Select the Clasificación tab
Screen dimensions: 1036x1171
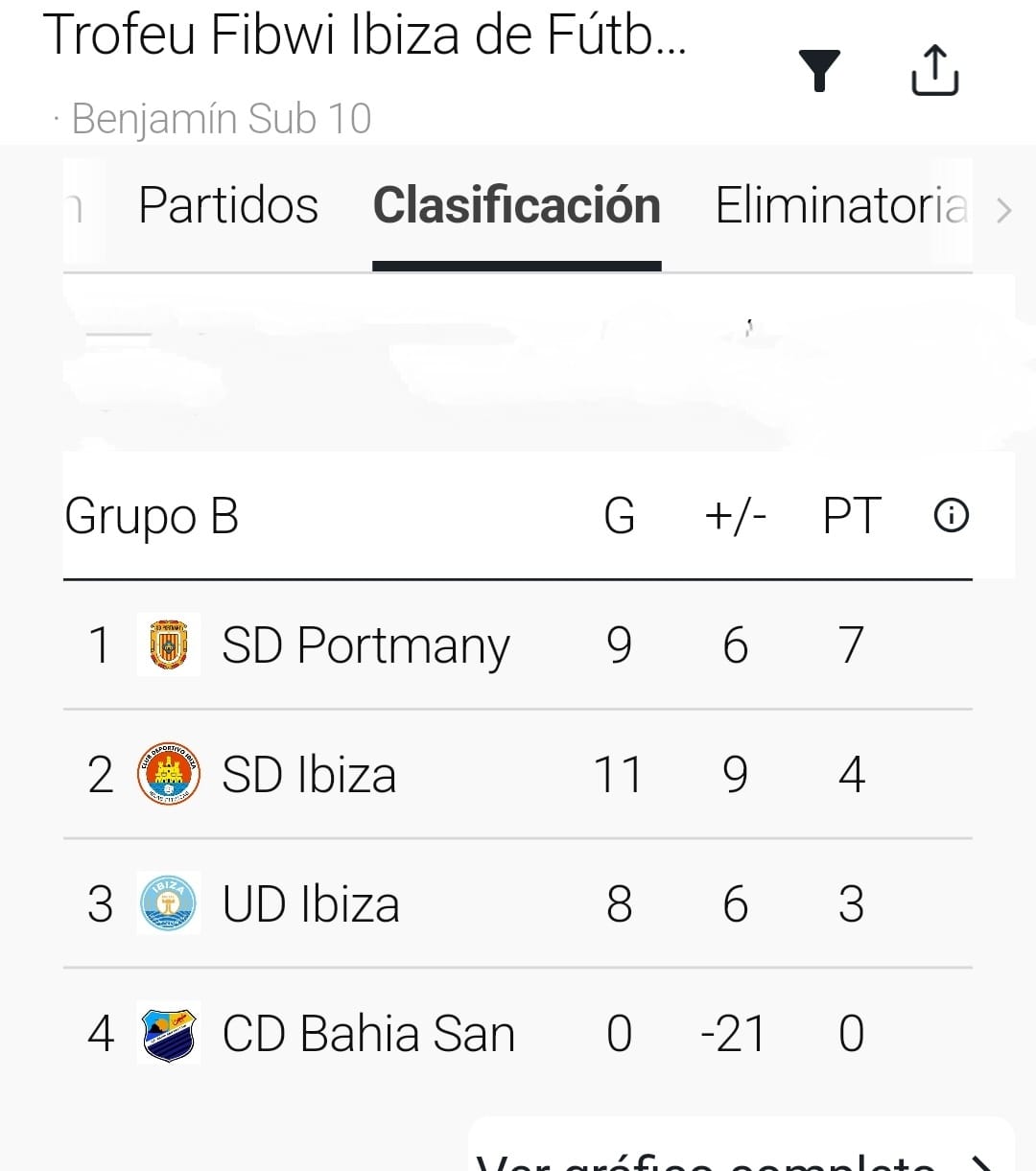click(516, 206)
